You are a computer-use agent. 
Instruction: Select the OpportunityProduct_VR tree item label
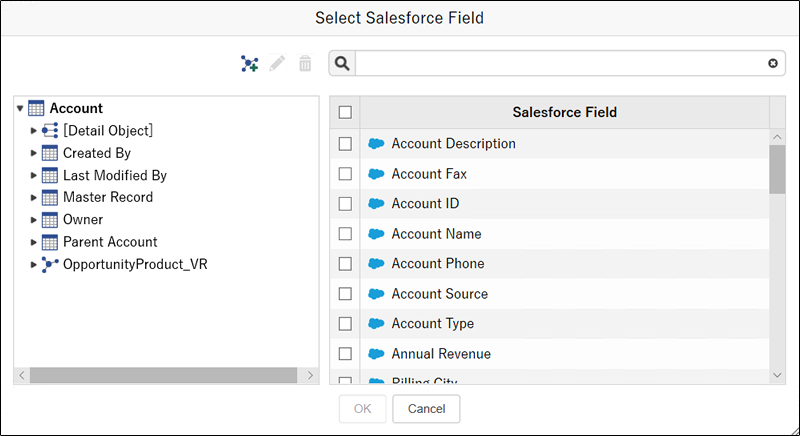(135, 265)
